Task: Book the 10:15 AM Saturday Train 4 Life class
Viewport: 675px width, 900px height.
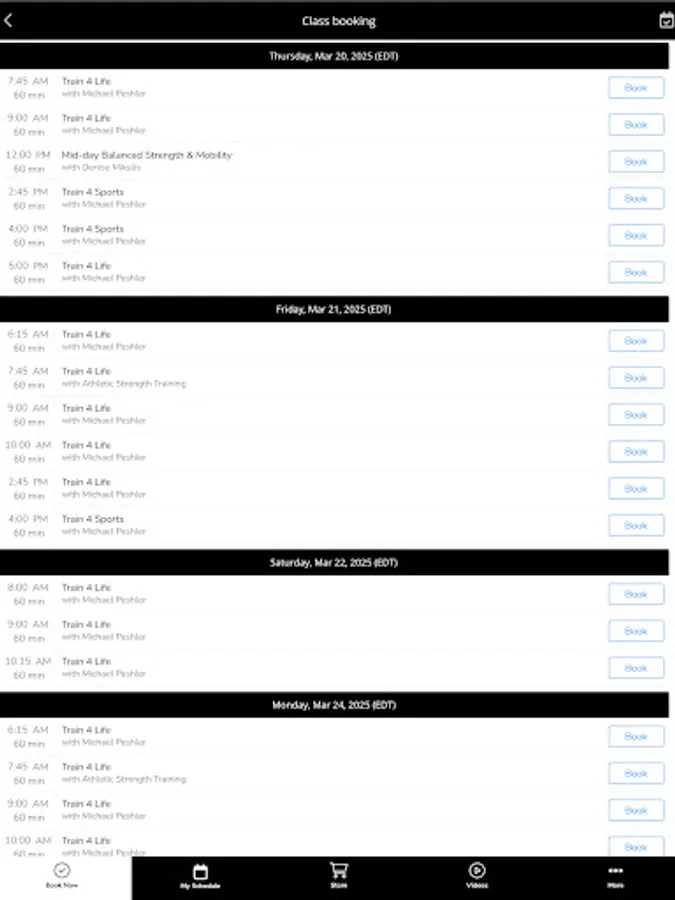Action: (x=636, y=668)
